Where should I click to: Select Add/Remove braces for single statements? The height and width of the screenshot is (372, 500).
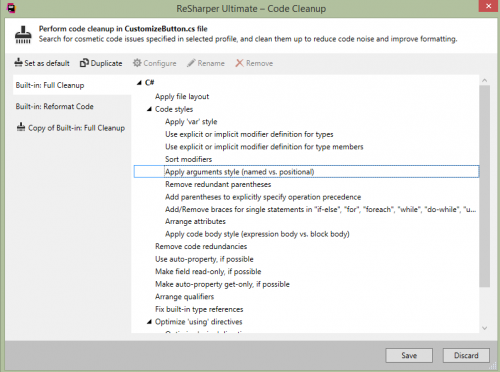pyautogui.click(x=320, y=209)
